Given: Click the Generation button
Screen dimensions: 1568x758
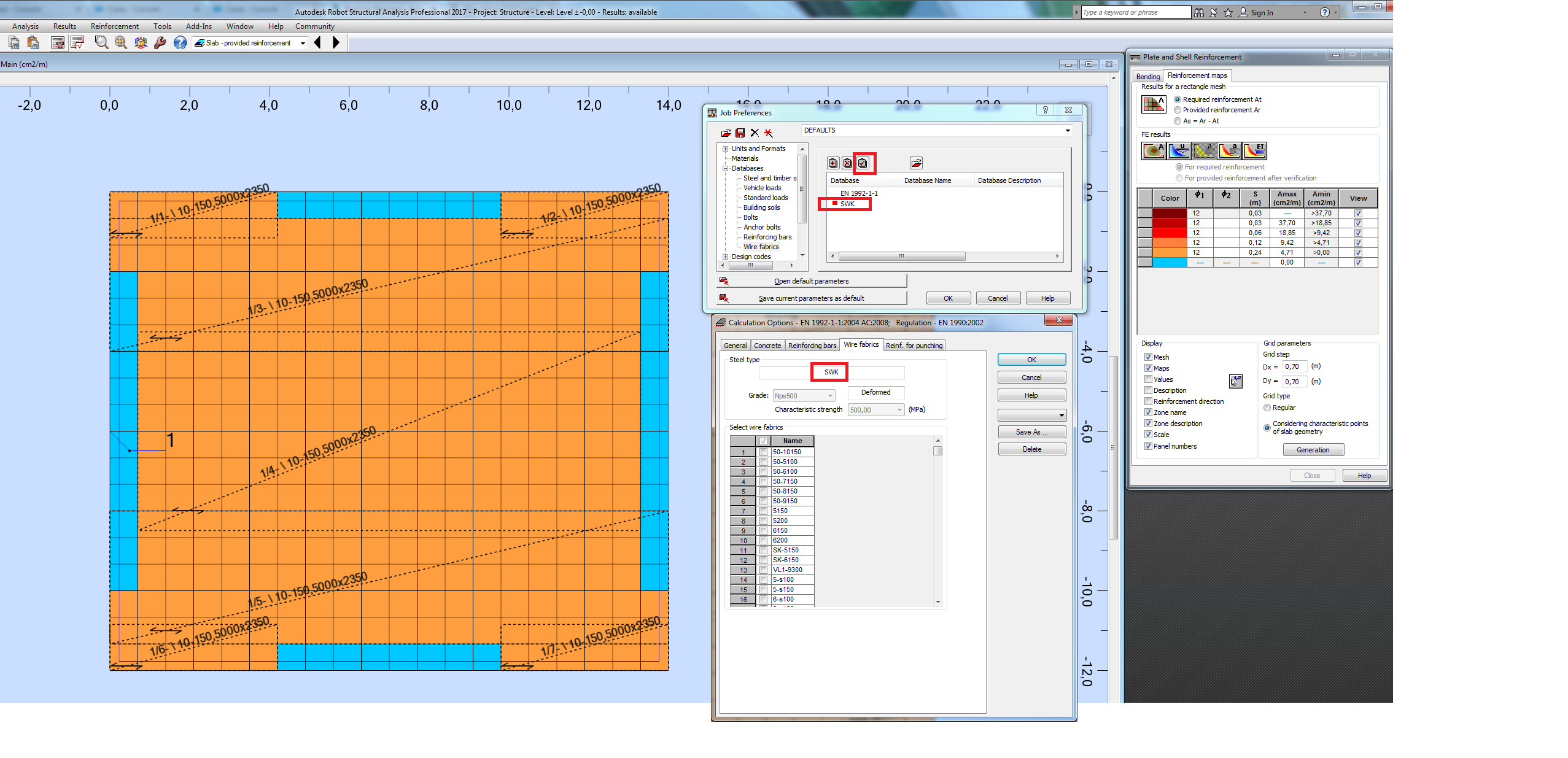Looking at the screenshot, I should click(x=1313, y=449).
